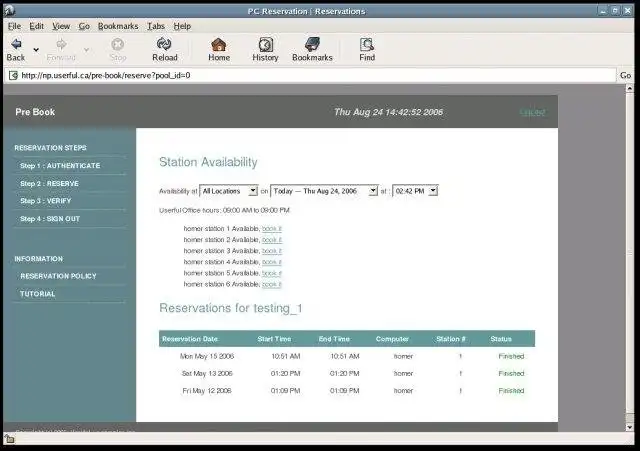
Task: Reload the page with the Reload icon
Action: [164, 44]
